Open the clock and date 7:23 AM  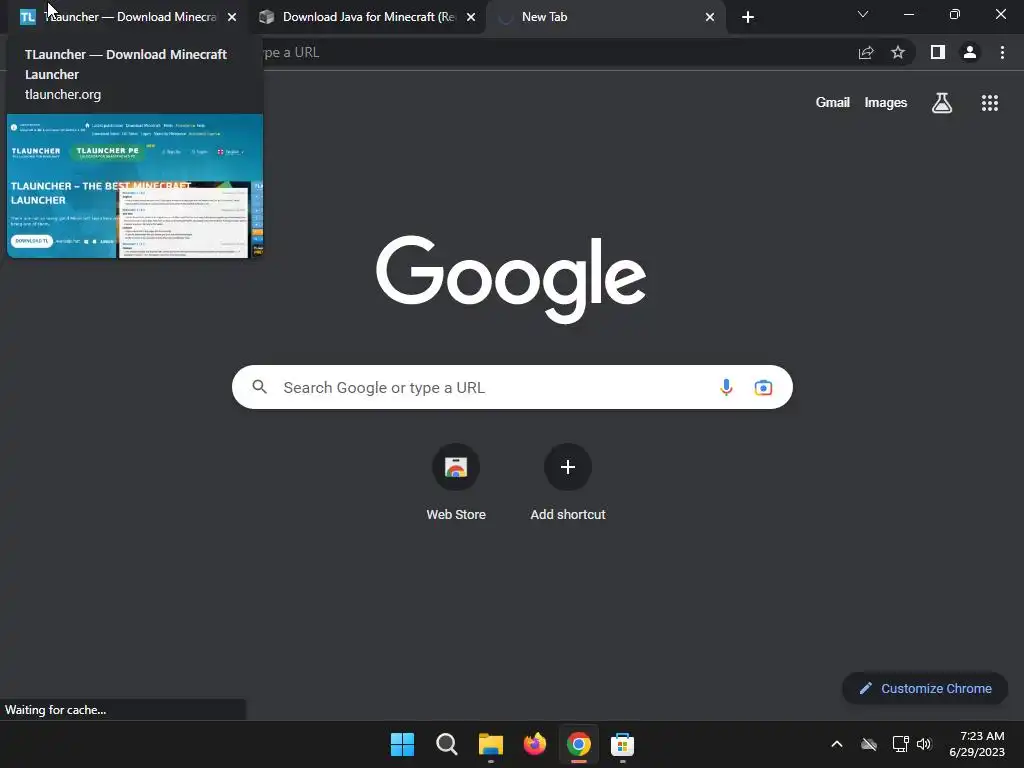click(x=977, y=744)
